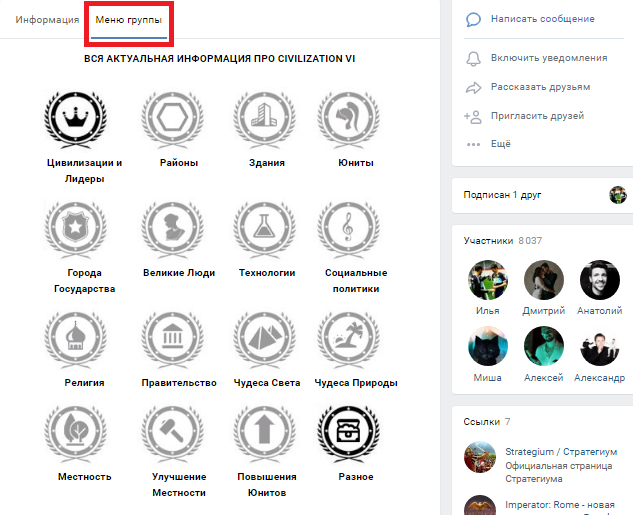Click the Strategium link thumbnail
This screenshot has width=633, height=515.
(x=480, y=457)
